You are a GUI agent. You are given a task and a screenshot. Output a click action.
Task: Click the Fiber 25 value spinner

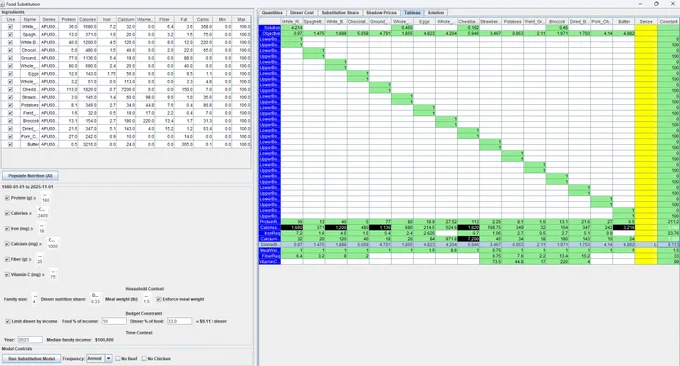[39, 259]
